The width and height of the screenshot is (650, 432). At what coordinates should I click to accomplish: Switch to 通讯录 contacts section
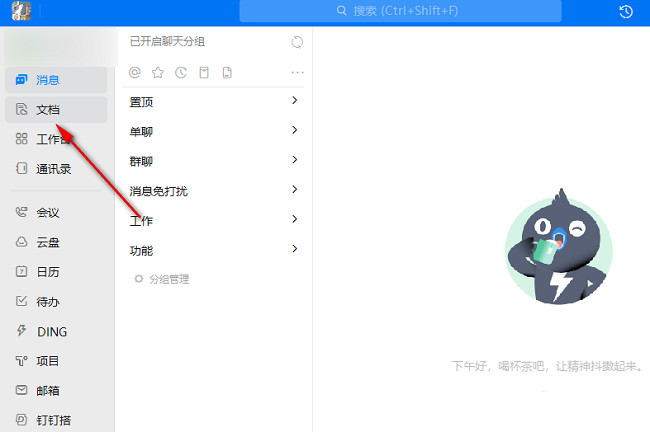[x=56, y=169]
